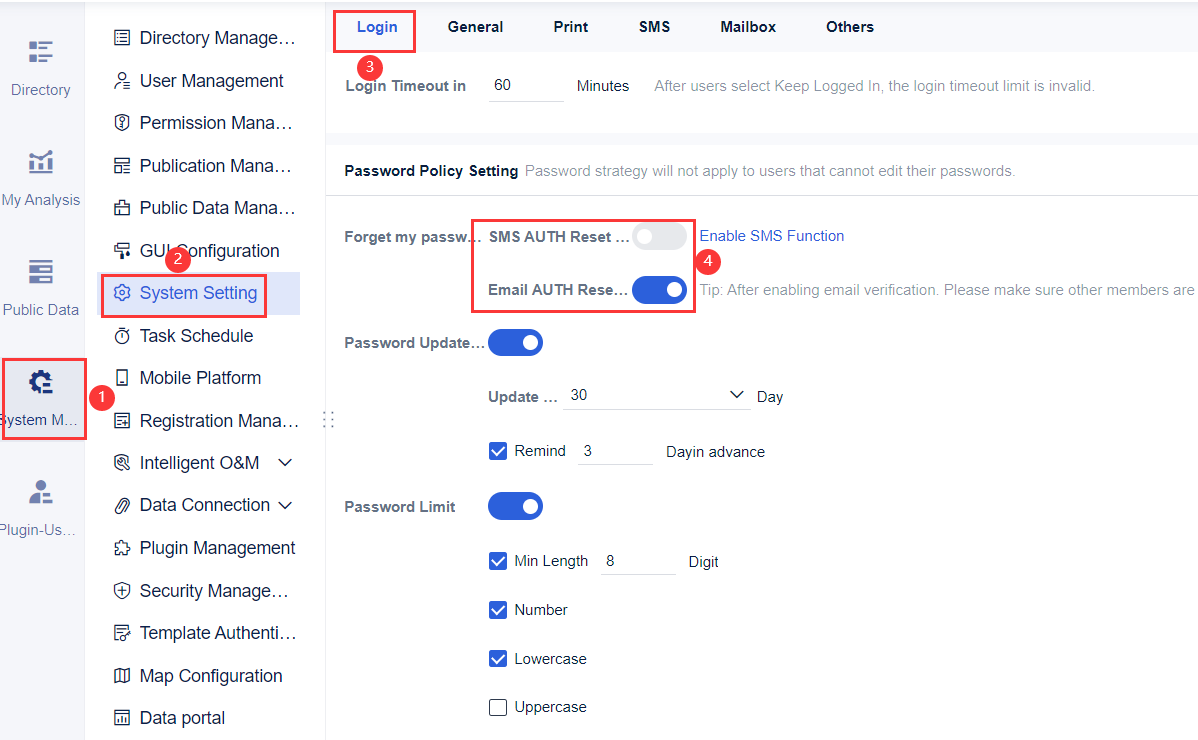Click the Enable SMS Function link
This screenshot has width=1198, height=740.
click(770, 236)
